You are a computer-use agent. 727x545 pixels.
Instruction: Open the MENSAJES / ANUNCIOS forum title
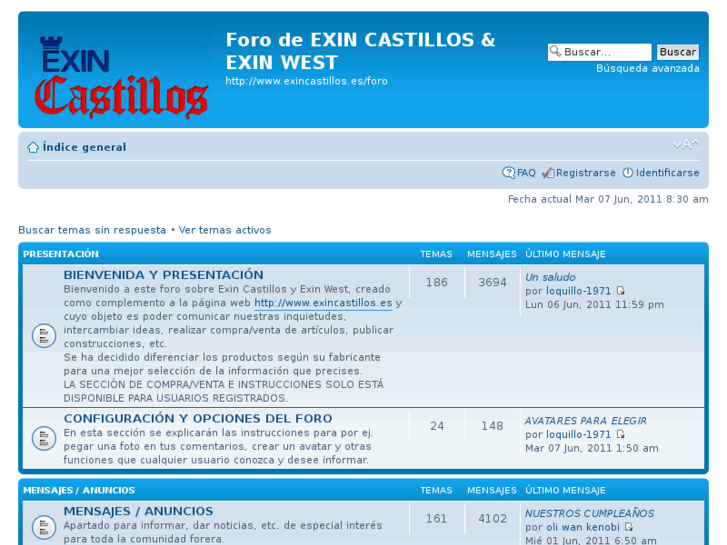click(138, 511)
